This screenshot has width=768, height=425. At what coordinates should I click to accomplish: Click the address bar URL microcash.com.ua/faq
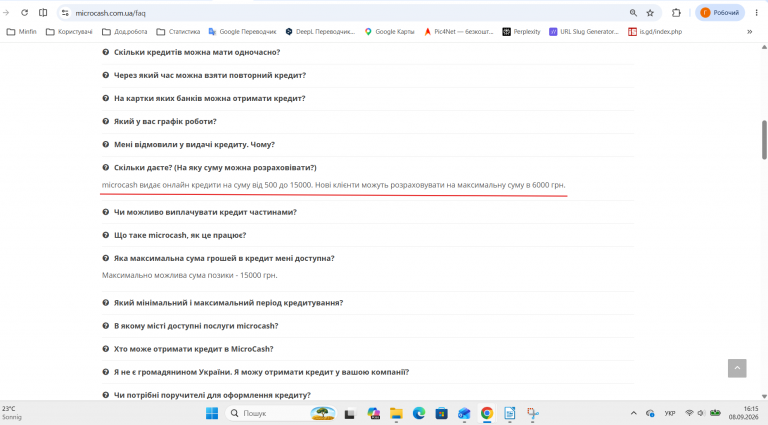tap(110, 13)
